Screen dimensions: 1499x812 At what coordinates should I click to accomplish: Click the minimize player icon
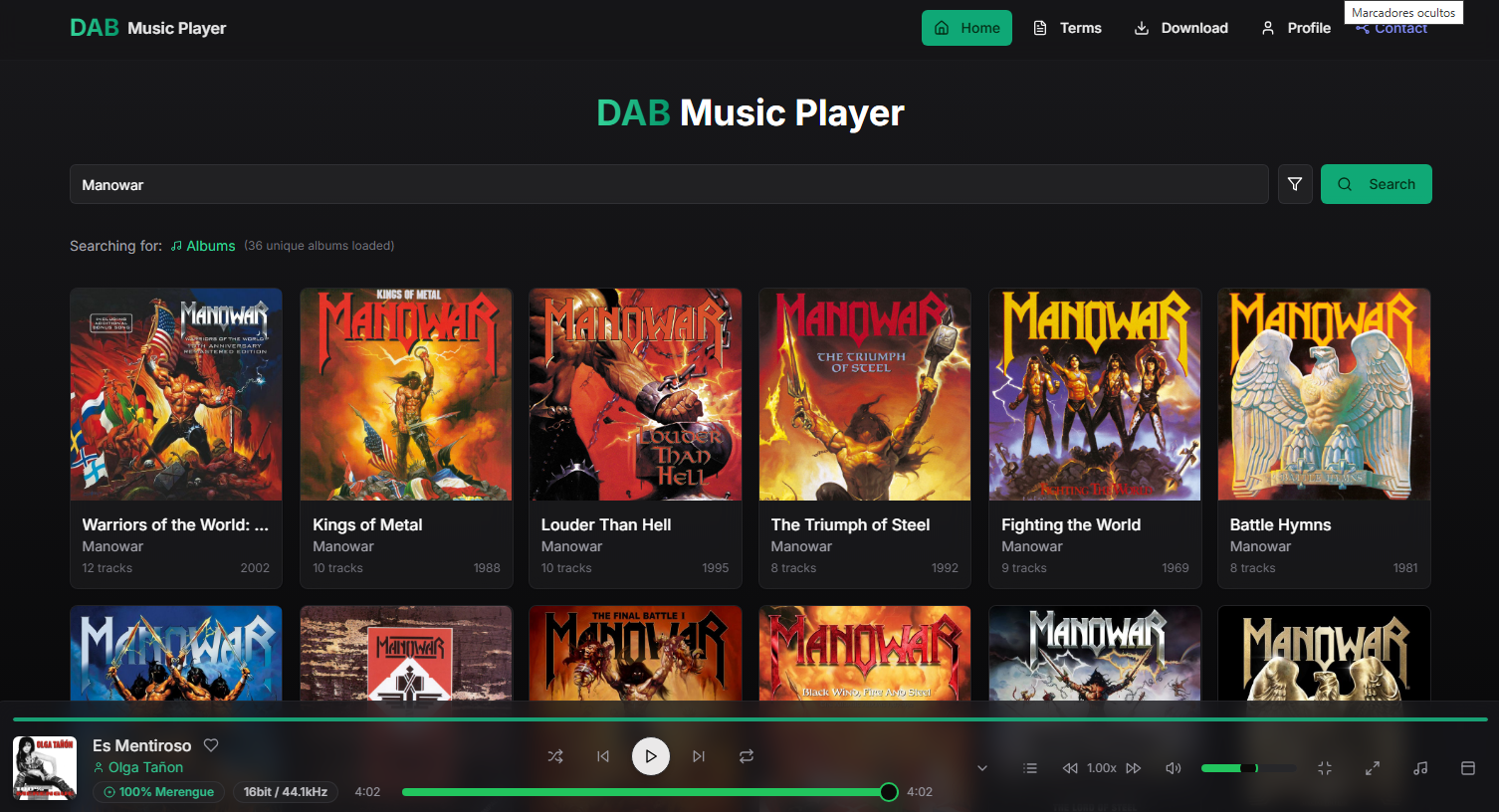click(1325, 768)
